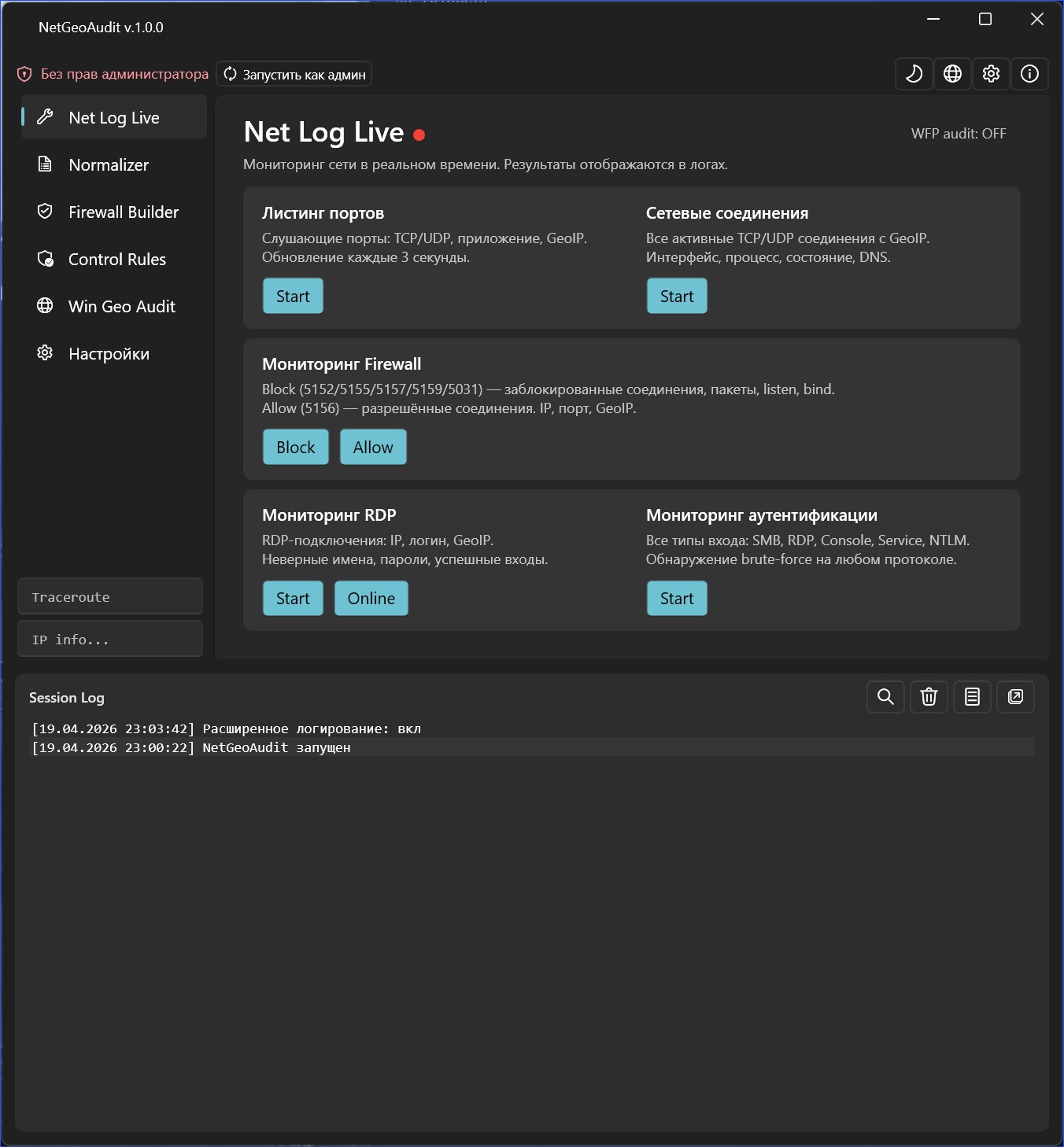Open the log file document icon
The width and height of the screenshot is (1064, 1147).
972,697
